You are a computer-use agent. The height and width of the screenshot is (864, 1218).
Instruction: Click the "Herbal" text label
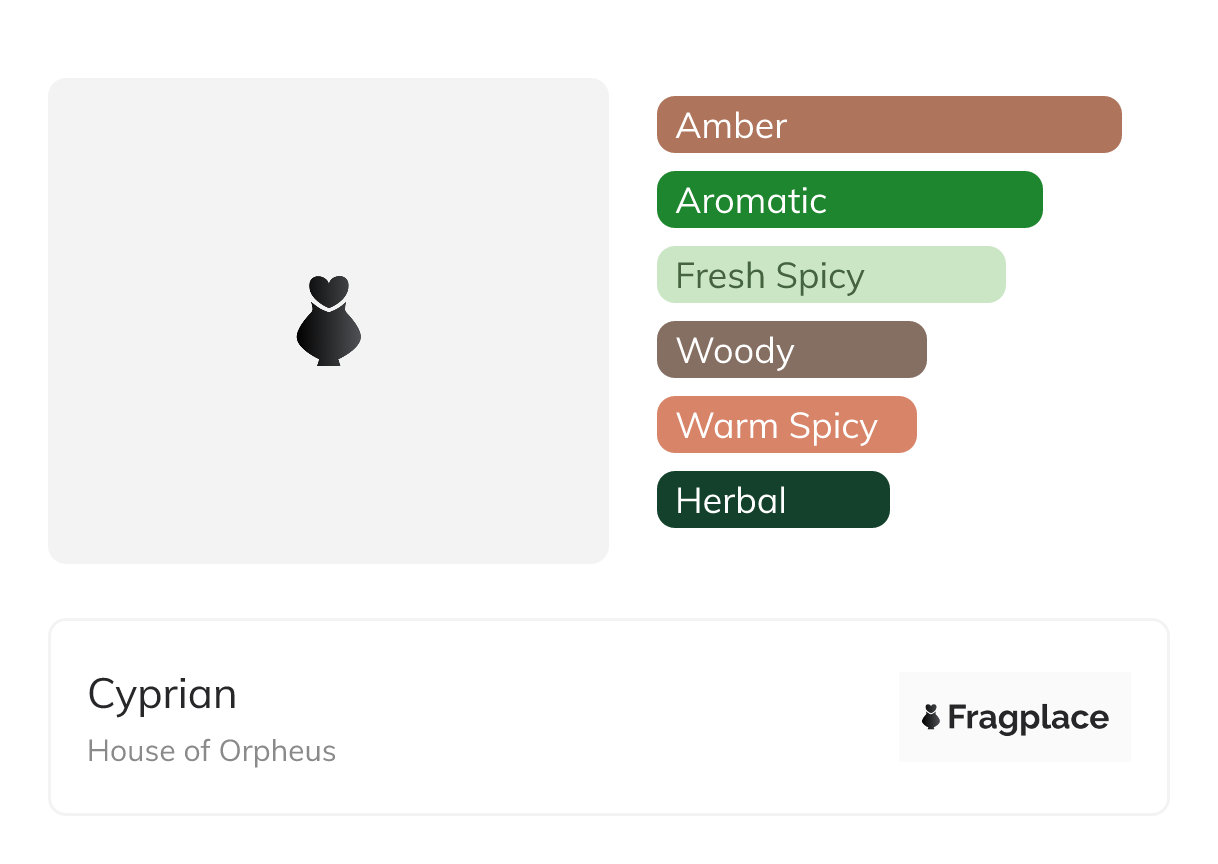[731, 501]
